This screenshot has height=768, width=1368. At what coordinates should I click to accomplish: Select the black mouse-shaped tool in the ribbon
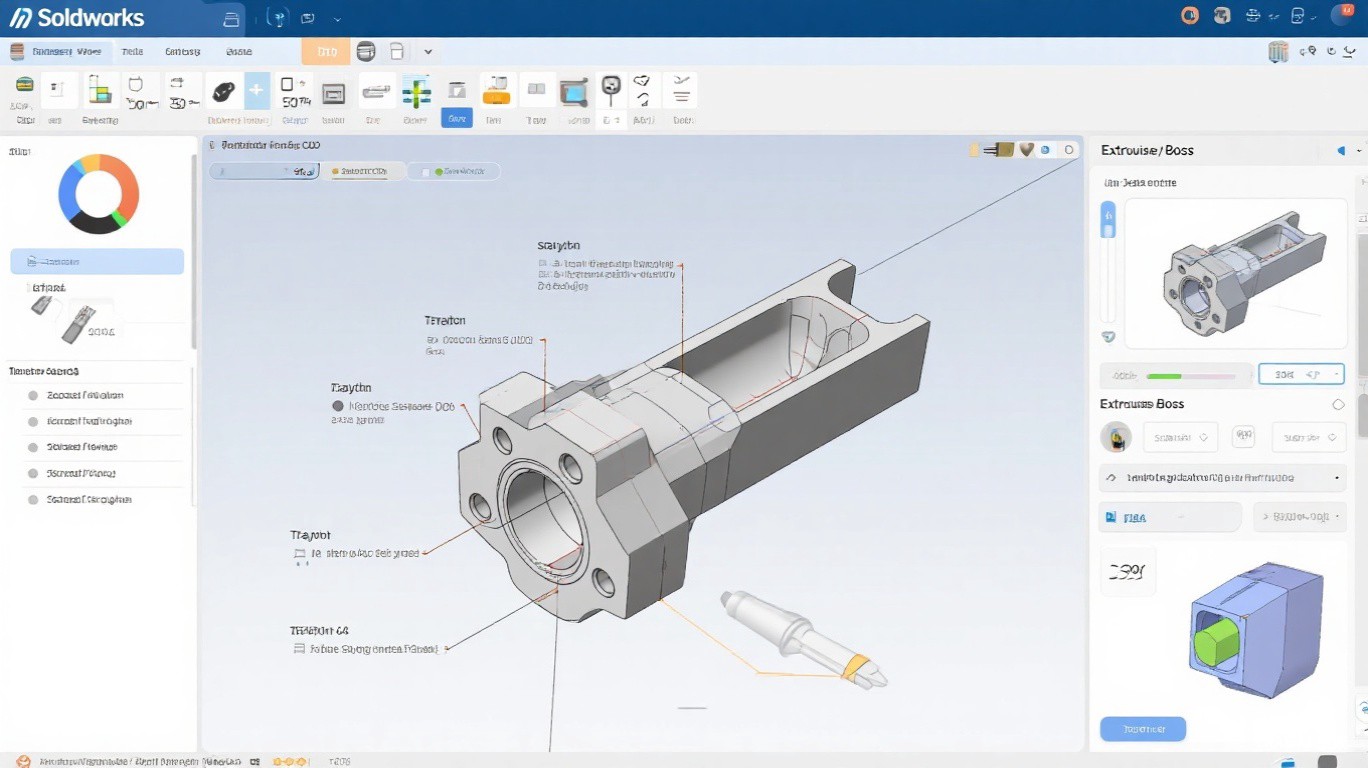(224, 92)
